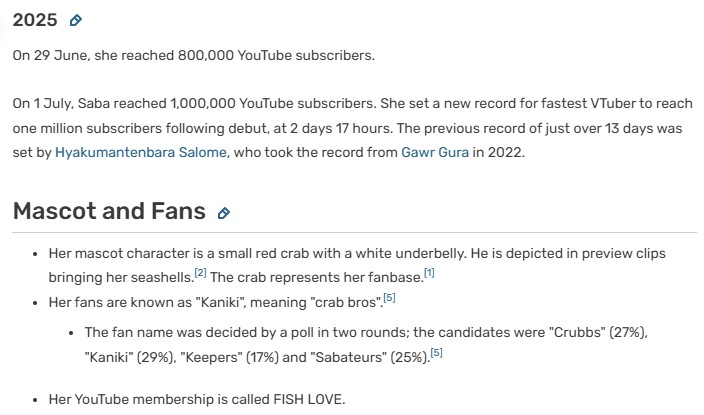Click the fan name poll sub-bullet
This screenshot has width=704, height=415.
click(x=300, y=331)
